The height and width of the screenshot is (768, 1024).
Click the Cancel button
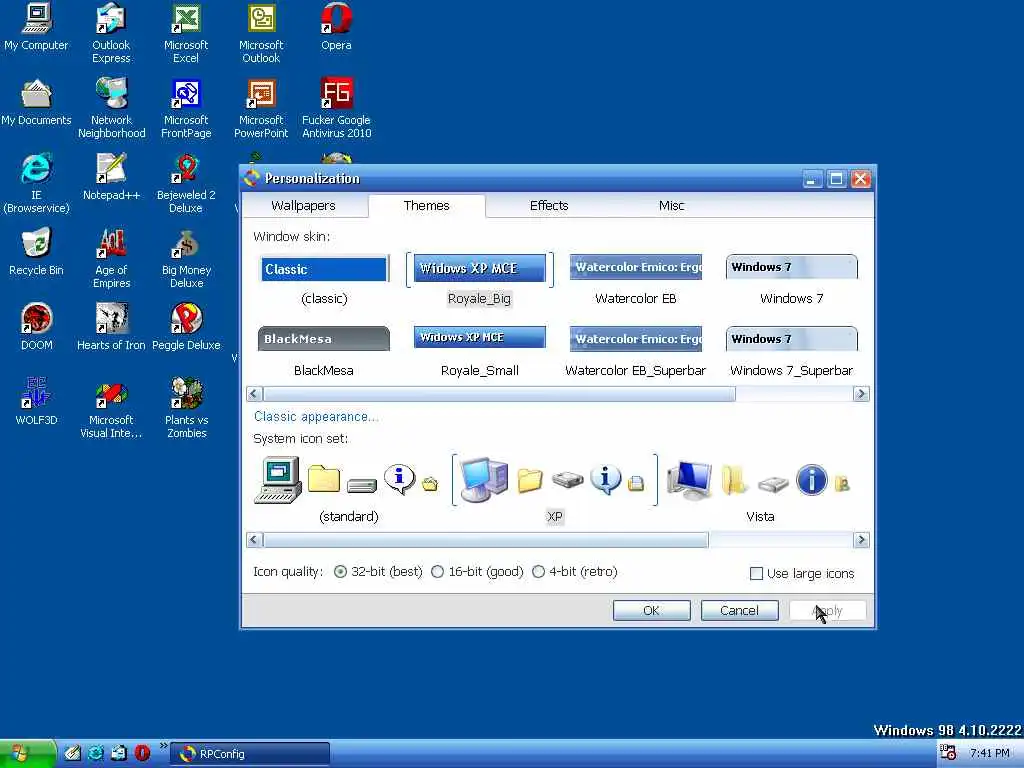739,611
